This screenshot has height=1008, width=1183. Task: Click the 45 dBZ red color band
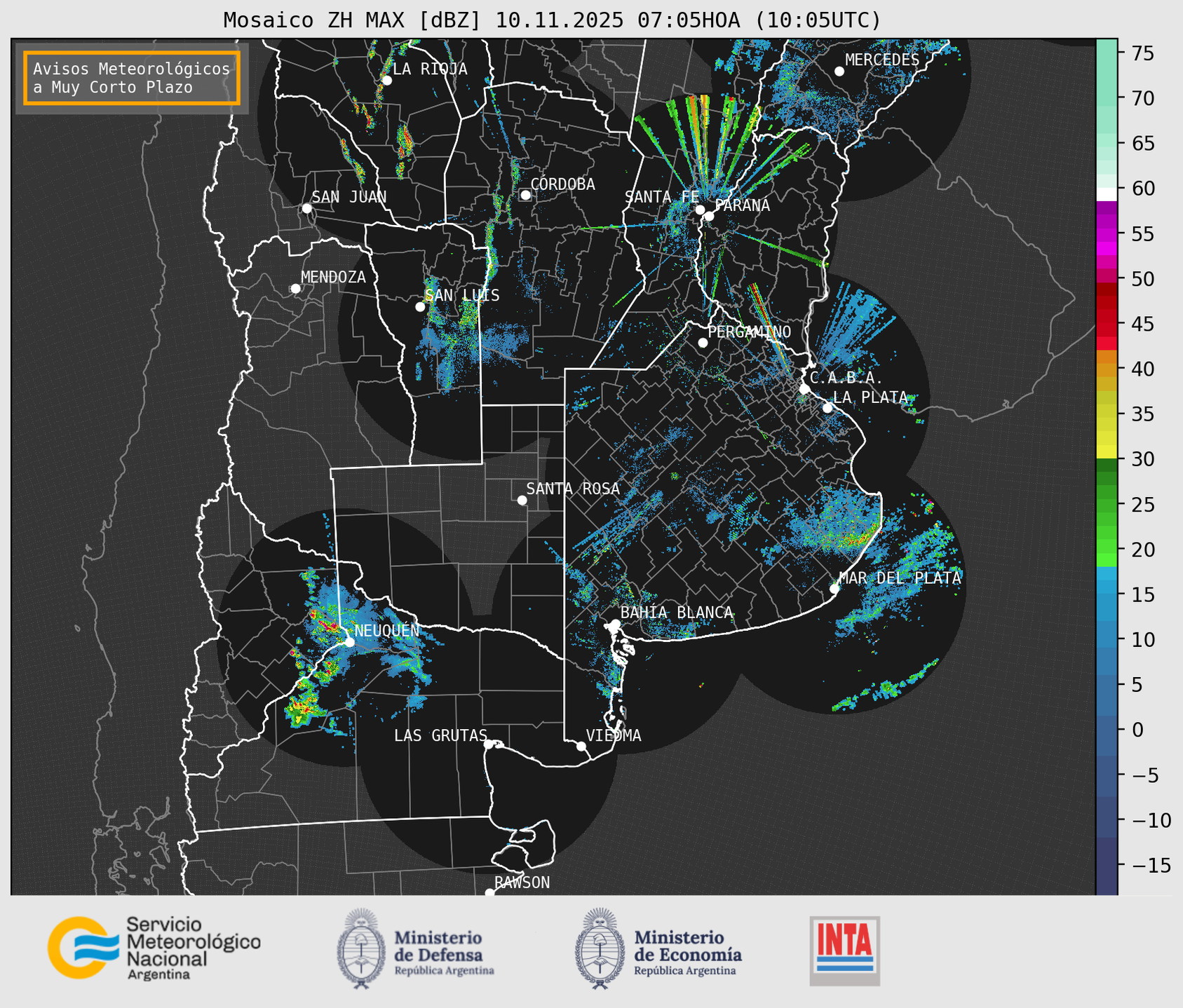[1107, 325]
